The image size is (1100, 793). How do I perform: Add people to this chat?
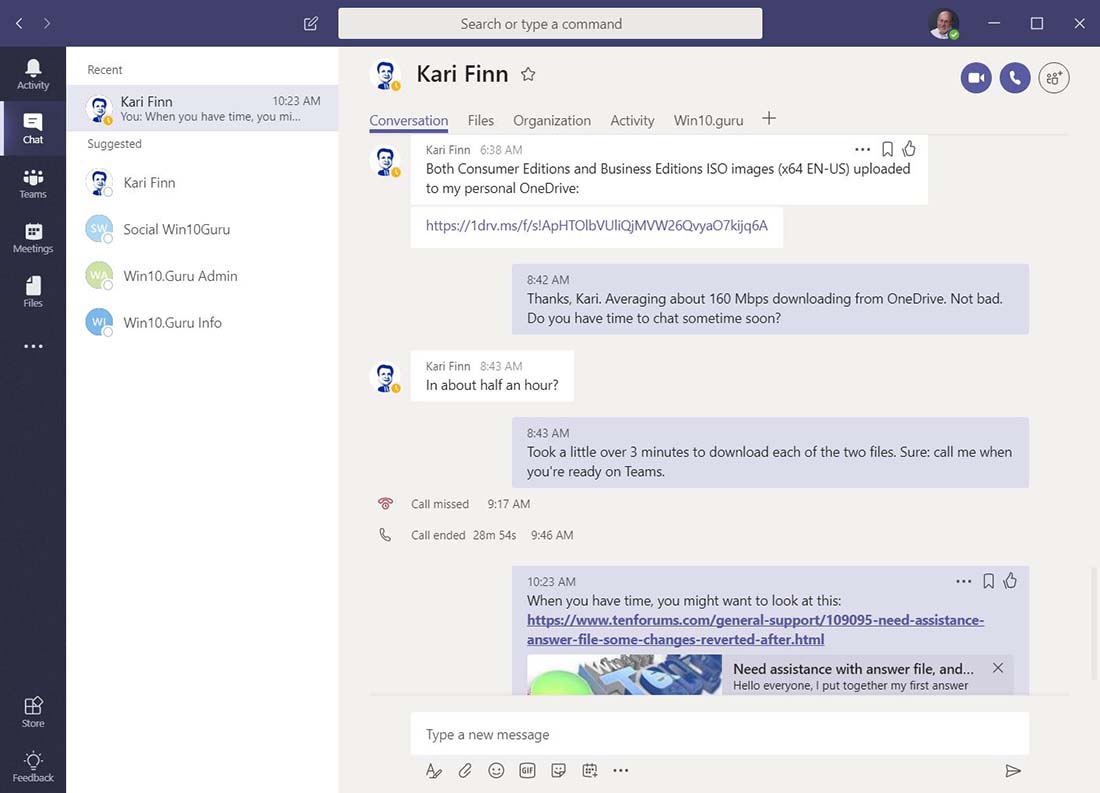click(1054, 77)
